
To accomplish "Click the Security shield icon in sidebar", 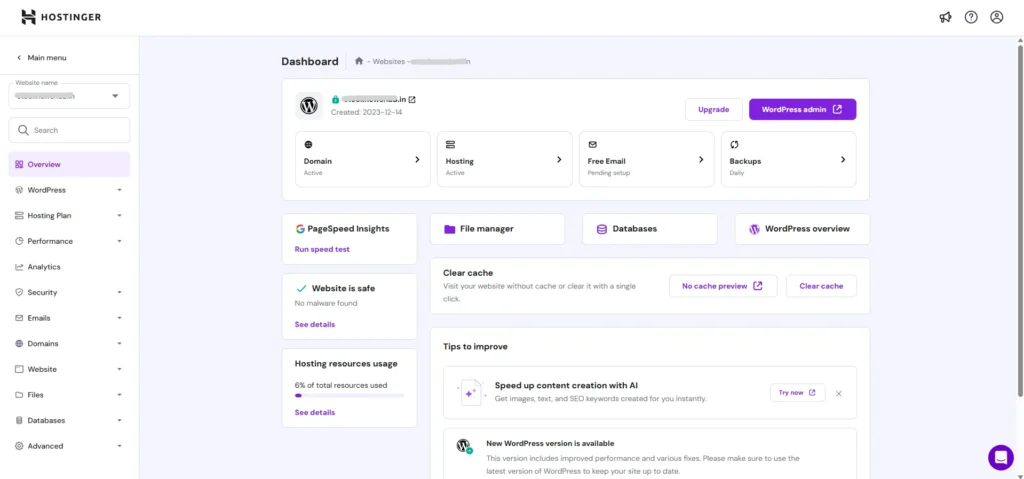I will point(19,292).
